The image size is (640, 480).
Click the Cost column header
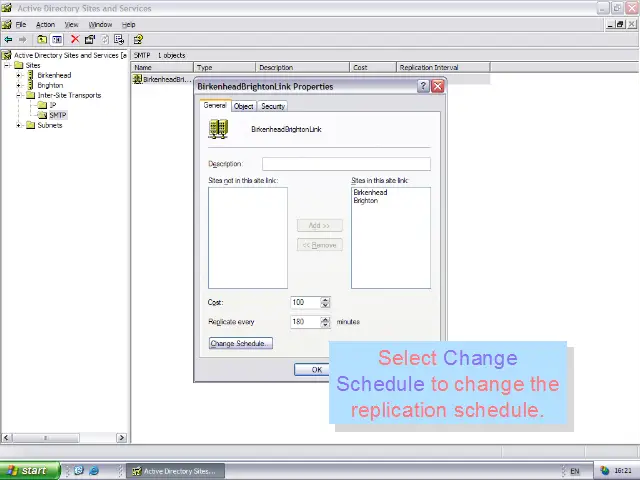[373, 67]
